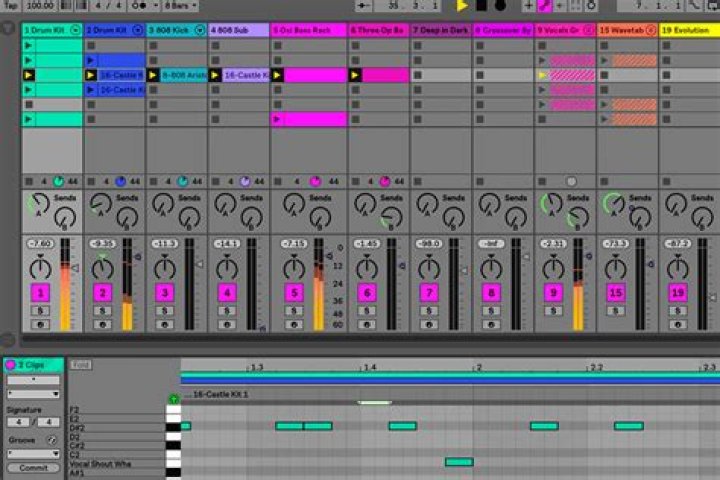The height and width of the screenshot is (480, 720).
Task: Click the fold button on 9 Vocals track
Action: (x=588, y=30)
